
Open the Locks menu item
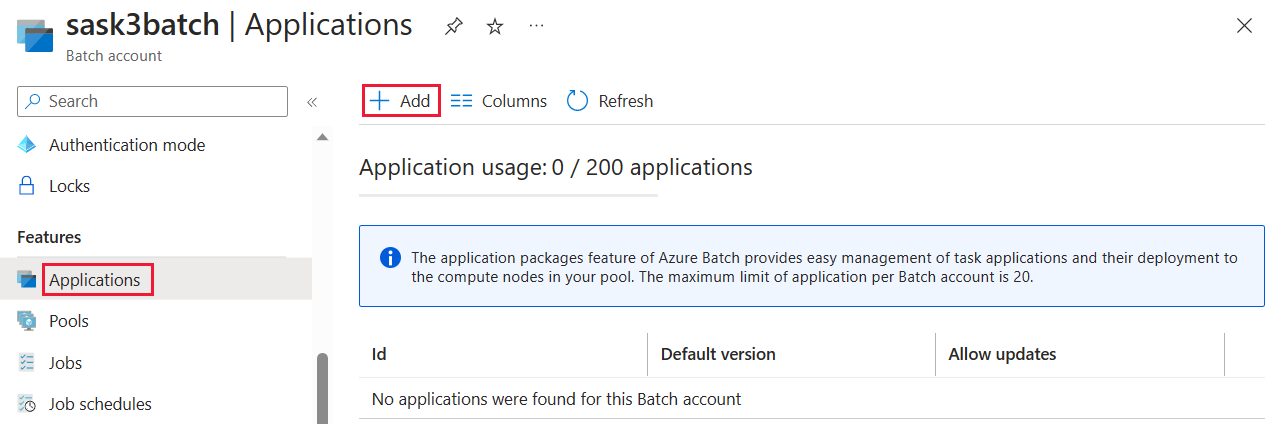(x=69, y=186)
